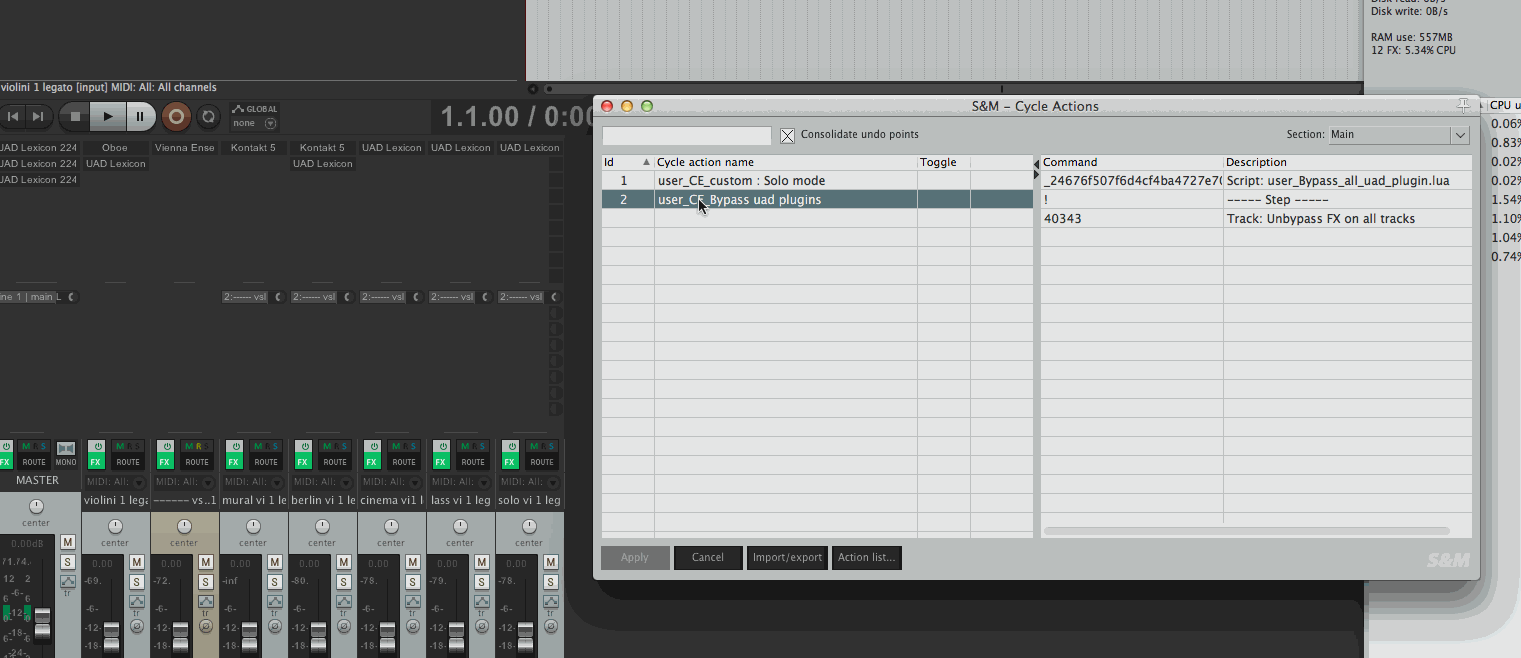Open Import/export menu button
Screen dimensions: 1521x658
coord(787,557)
